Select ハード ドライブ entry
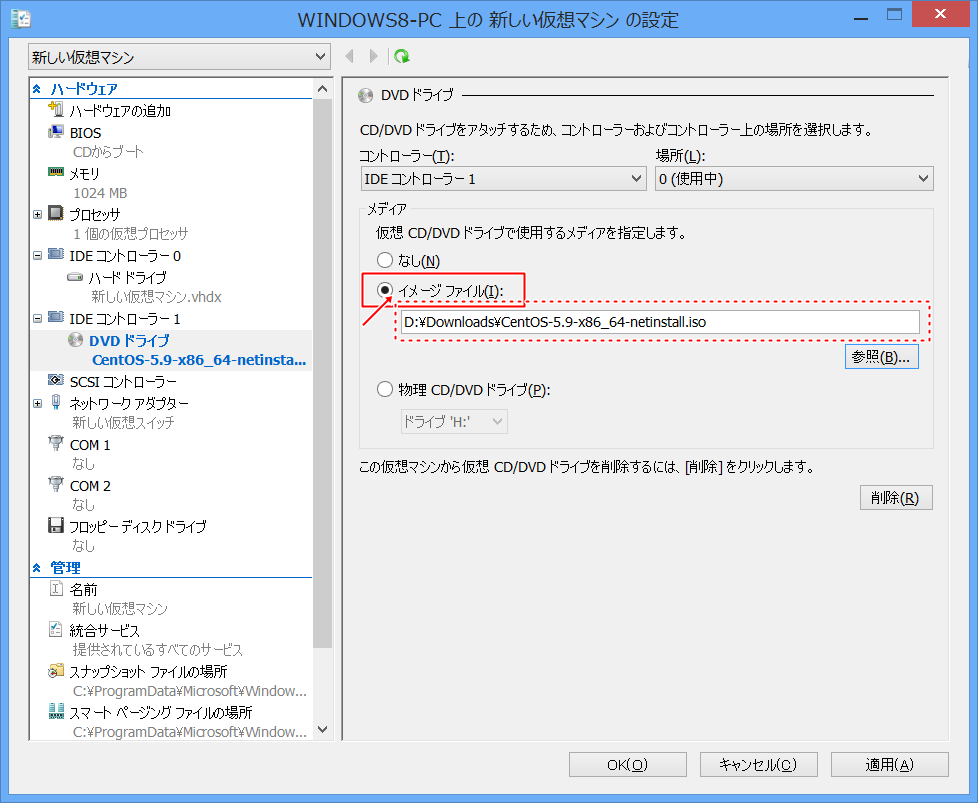 (x=127, y=278)
